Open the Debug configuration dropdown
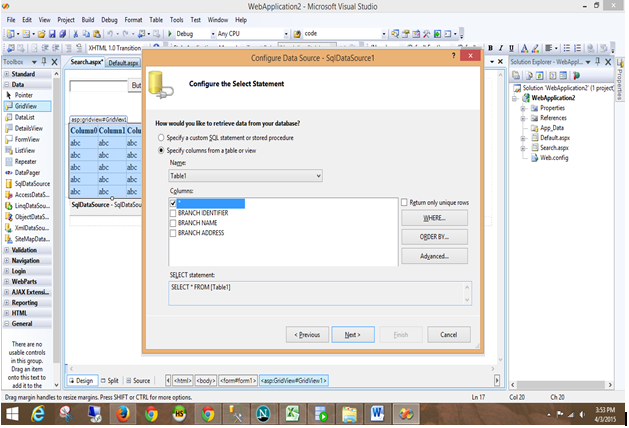This screenshot has height=428, width=629. pyautogui.click(x=213, y=34)
